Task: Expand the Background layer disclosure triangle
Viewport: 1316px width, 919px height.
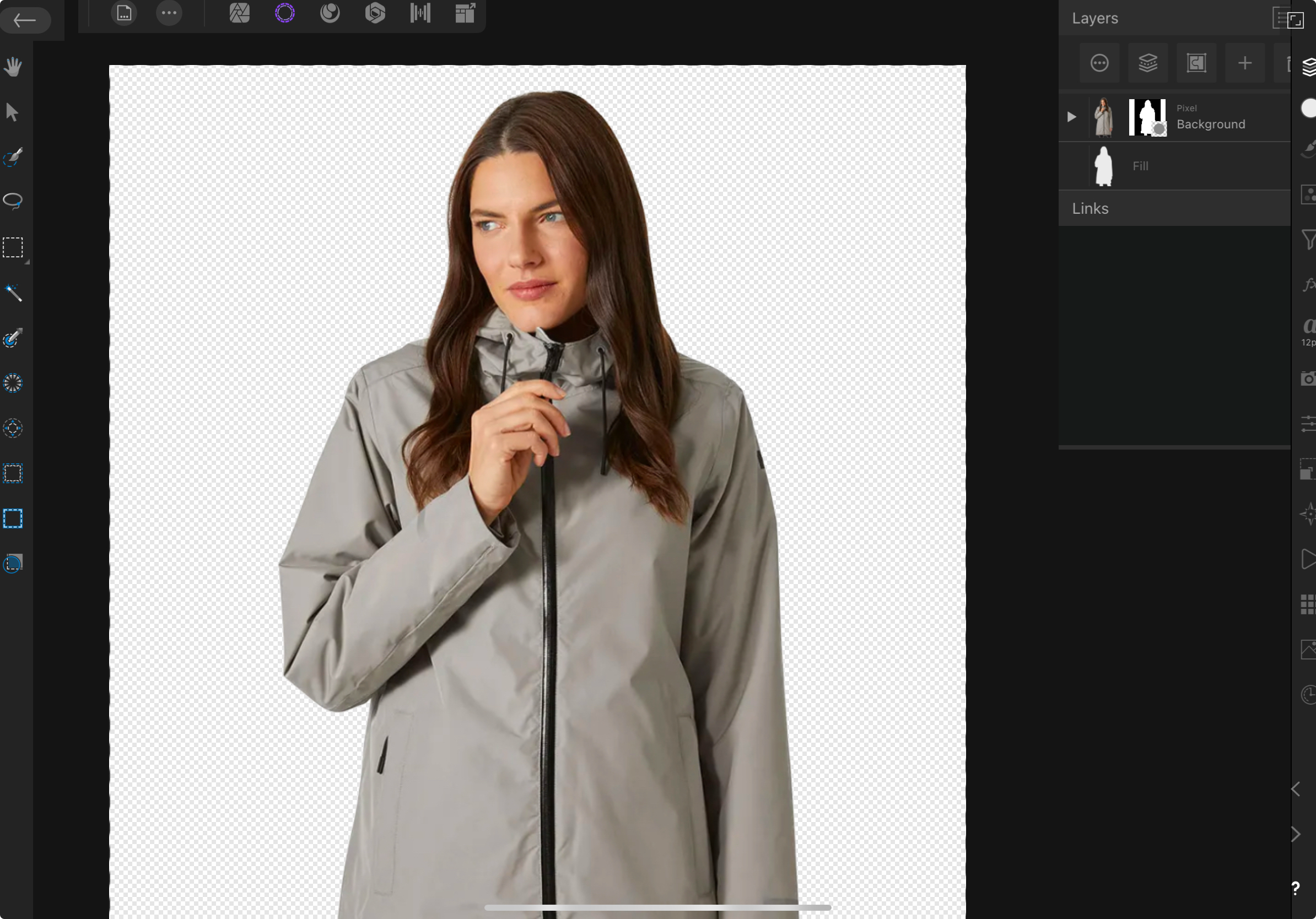Action: 1071,117
